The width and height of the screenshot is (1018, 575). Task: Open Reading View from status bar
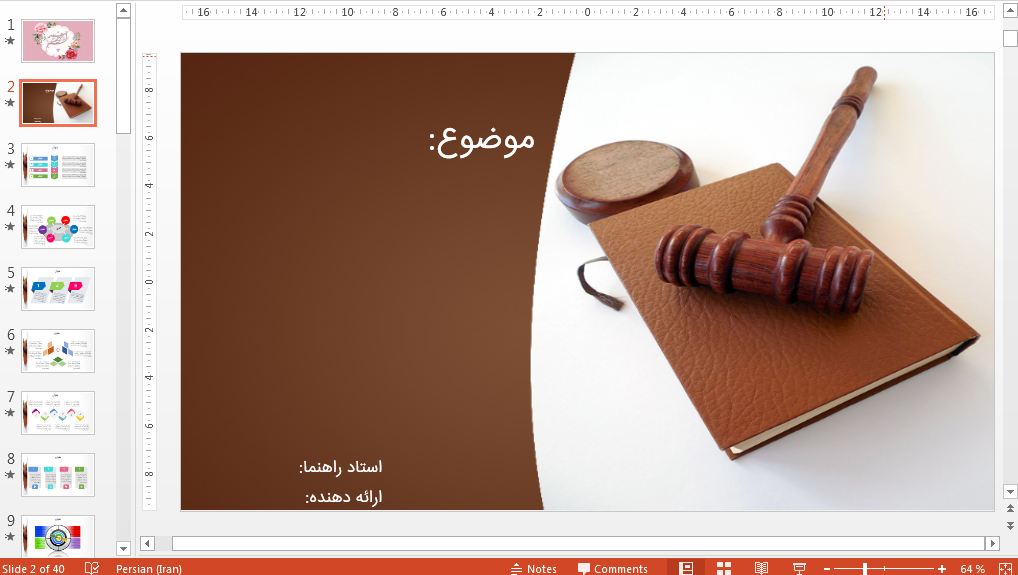[x=761, y=568]
